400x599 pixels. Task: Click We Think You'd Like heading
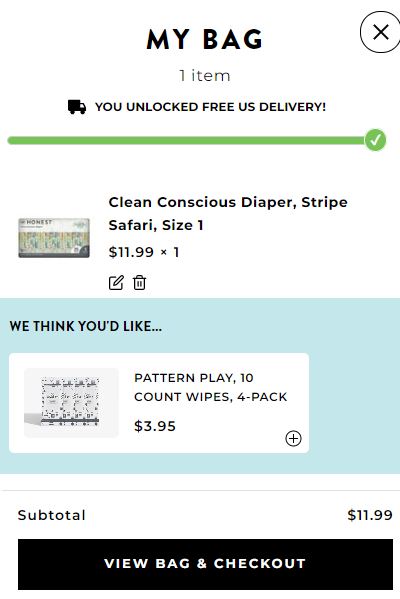pyautogui.click(x=86, y=326)
